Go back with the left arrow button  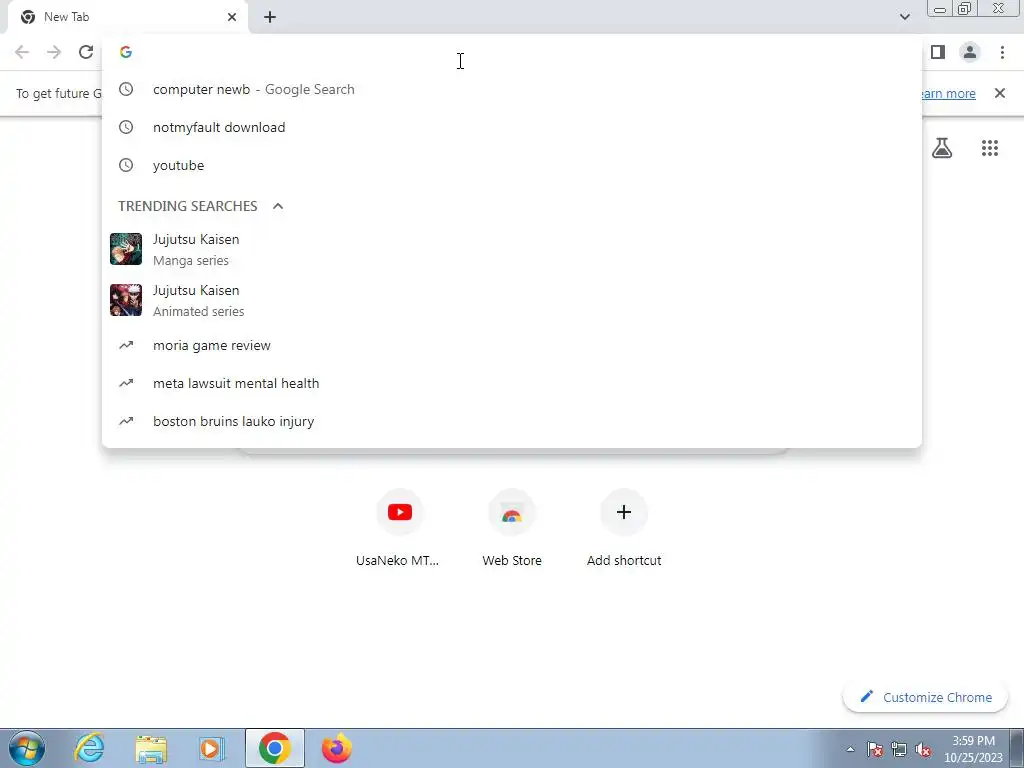(x=22, y=52)
